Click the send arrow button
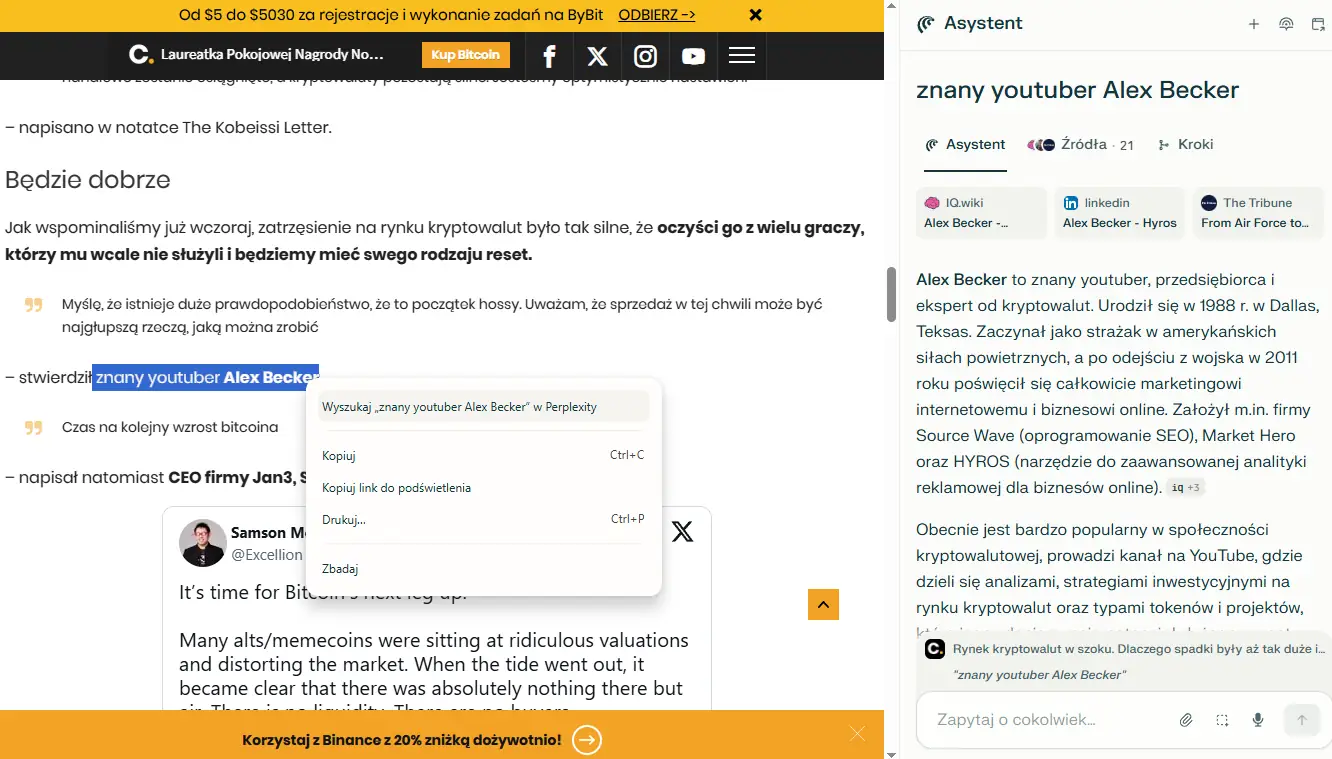1332x759 pixels. tap(1302, 720)
